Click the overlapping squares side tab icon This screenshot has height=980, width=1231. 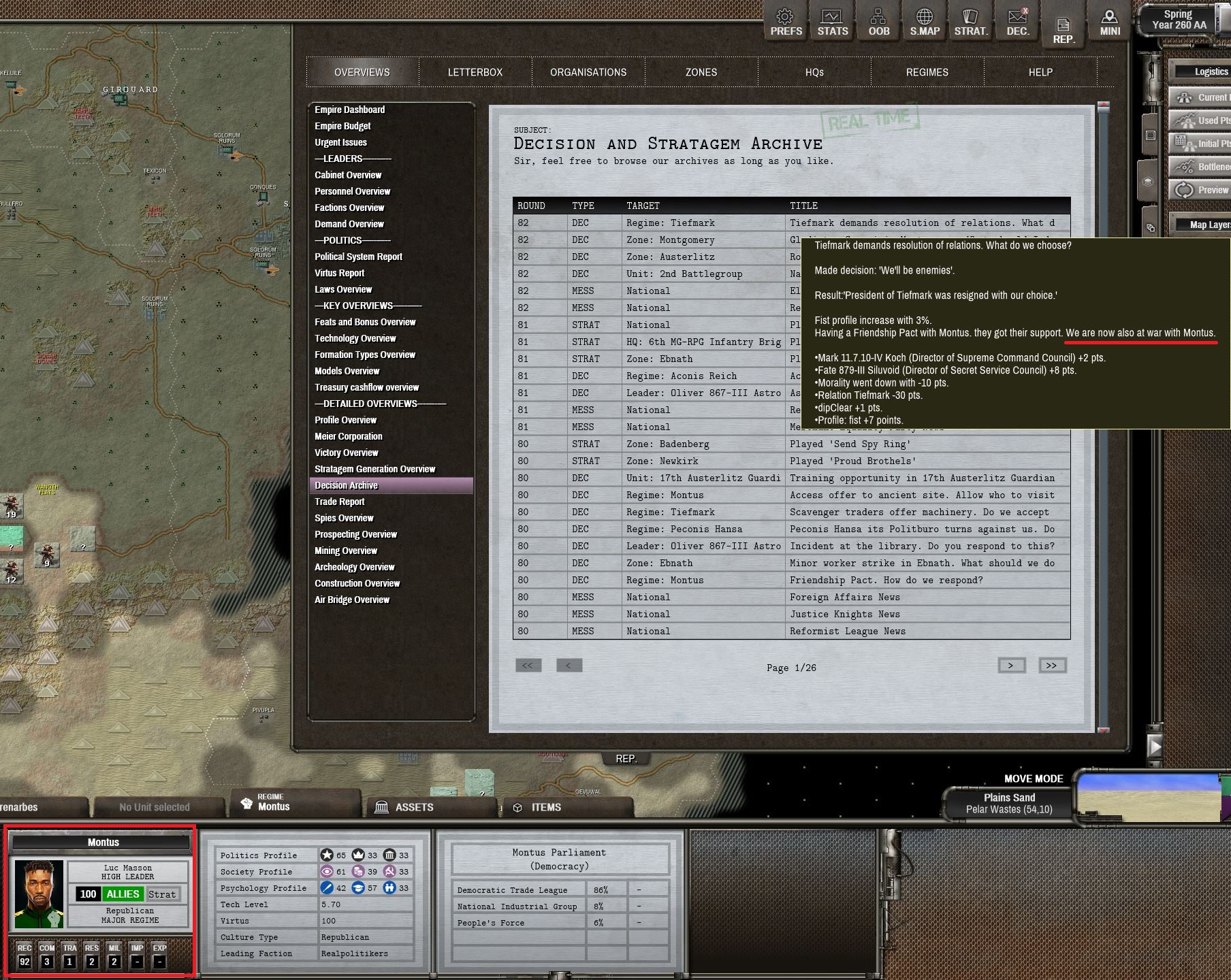click(1150, 227)
